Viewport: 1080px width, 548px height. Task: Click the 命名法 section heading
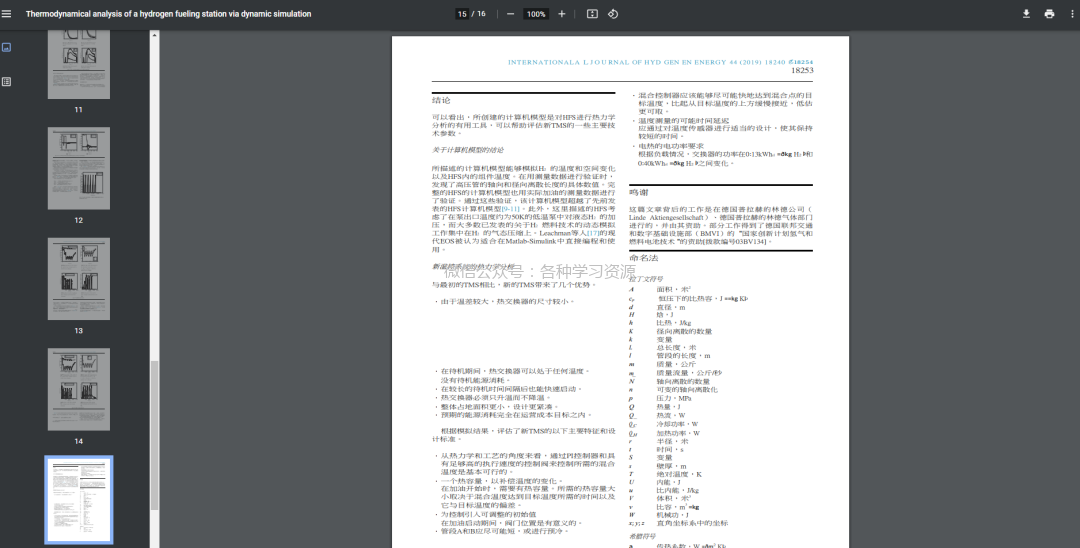[643, 258]
